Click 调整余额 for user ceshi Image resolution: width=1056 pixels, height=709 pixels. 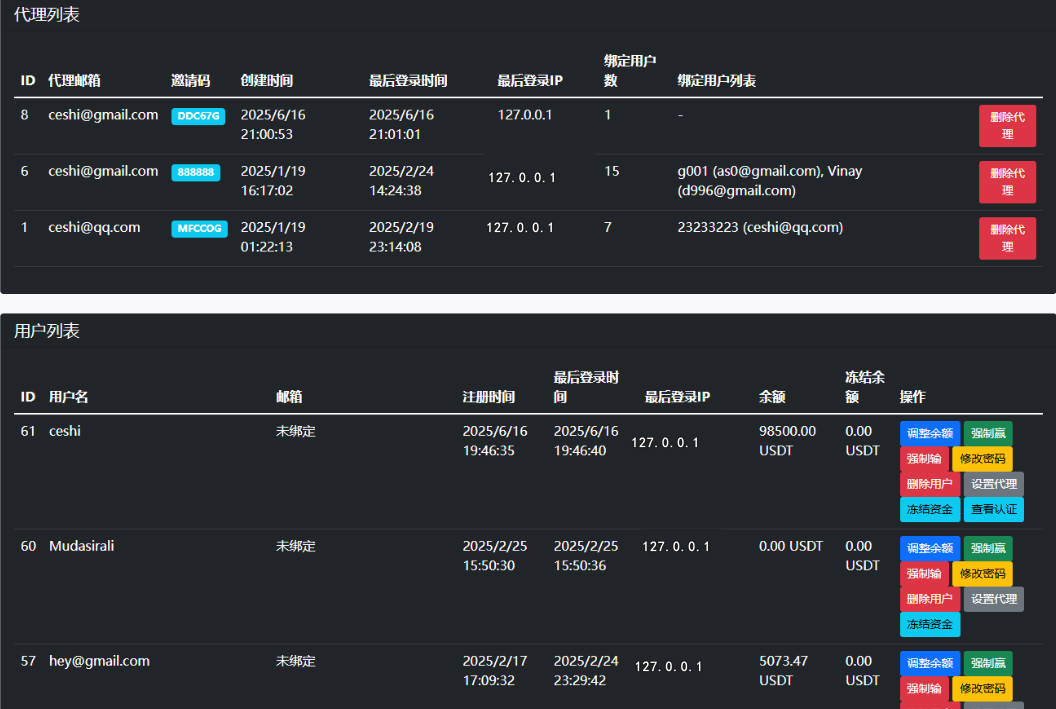point(929,433)
